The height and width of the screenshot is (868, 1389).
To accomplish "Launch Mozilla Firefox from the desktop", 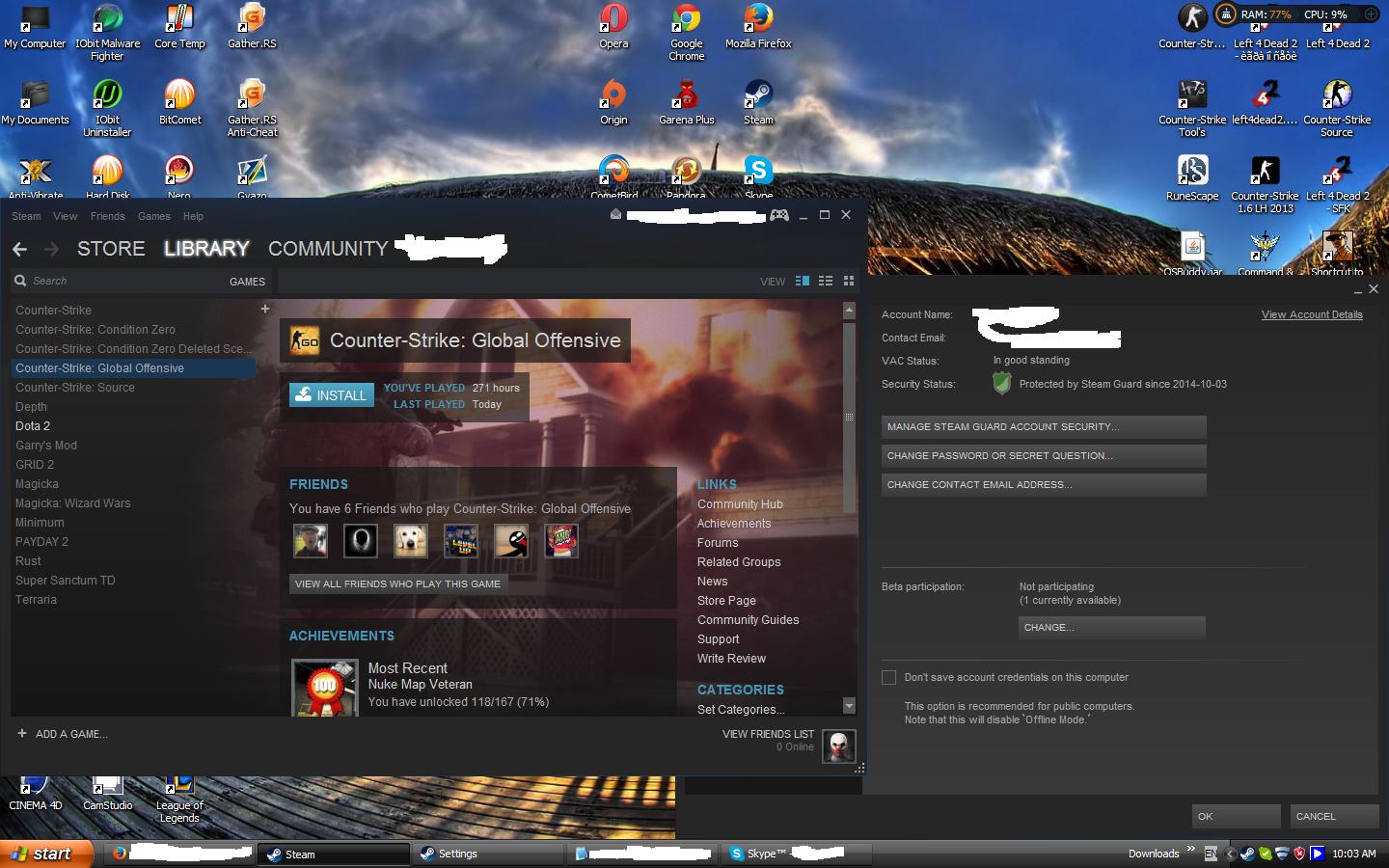I will click(x=758, y=27).
